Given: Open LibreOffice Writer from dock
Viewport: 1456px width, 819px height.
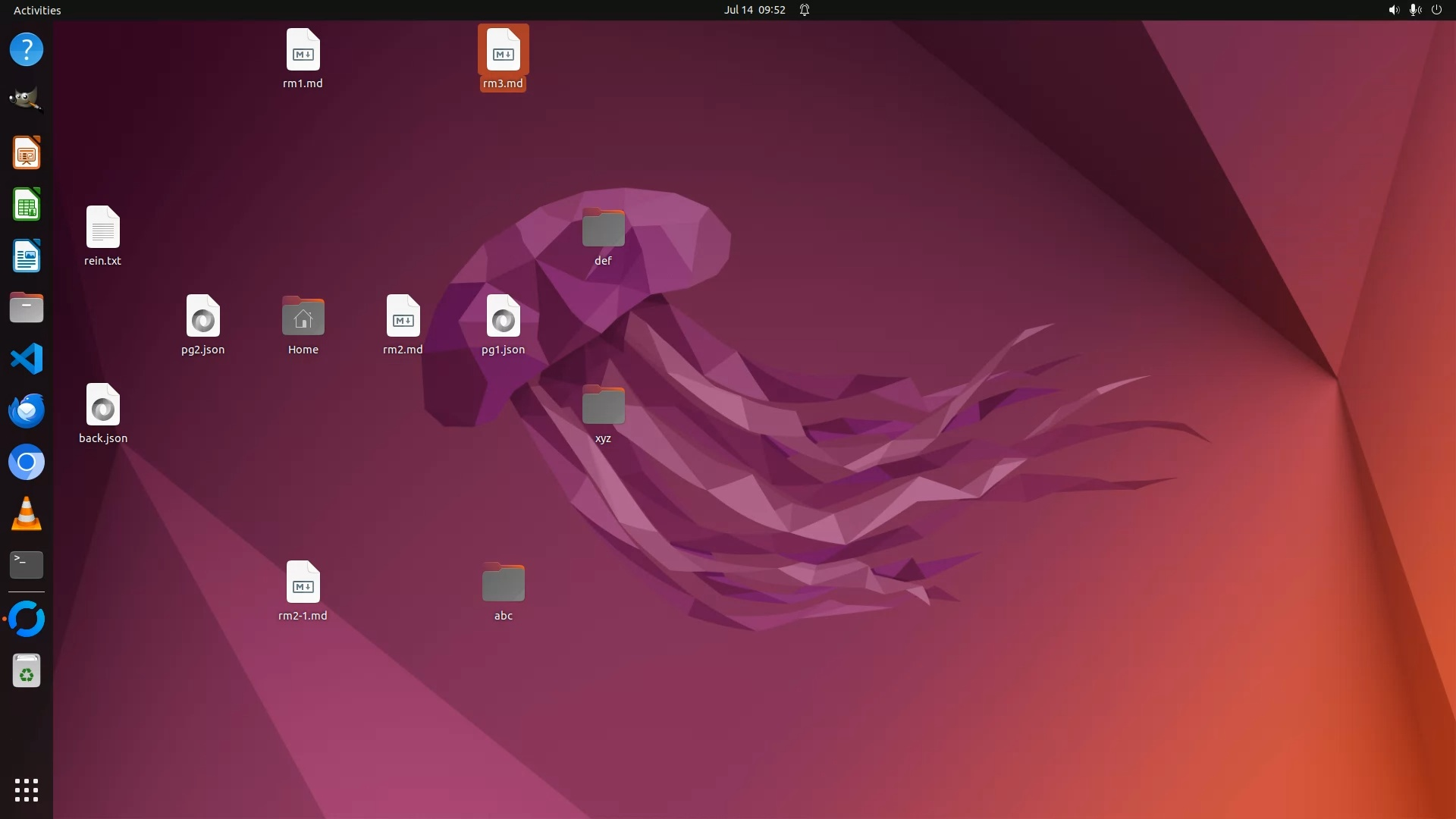Looking at the screenshot, I should (x=26, y=256).
